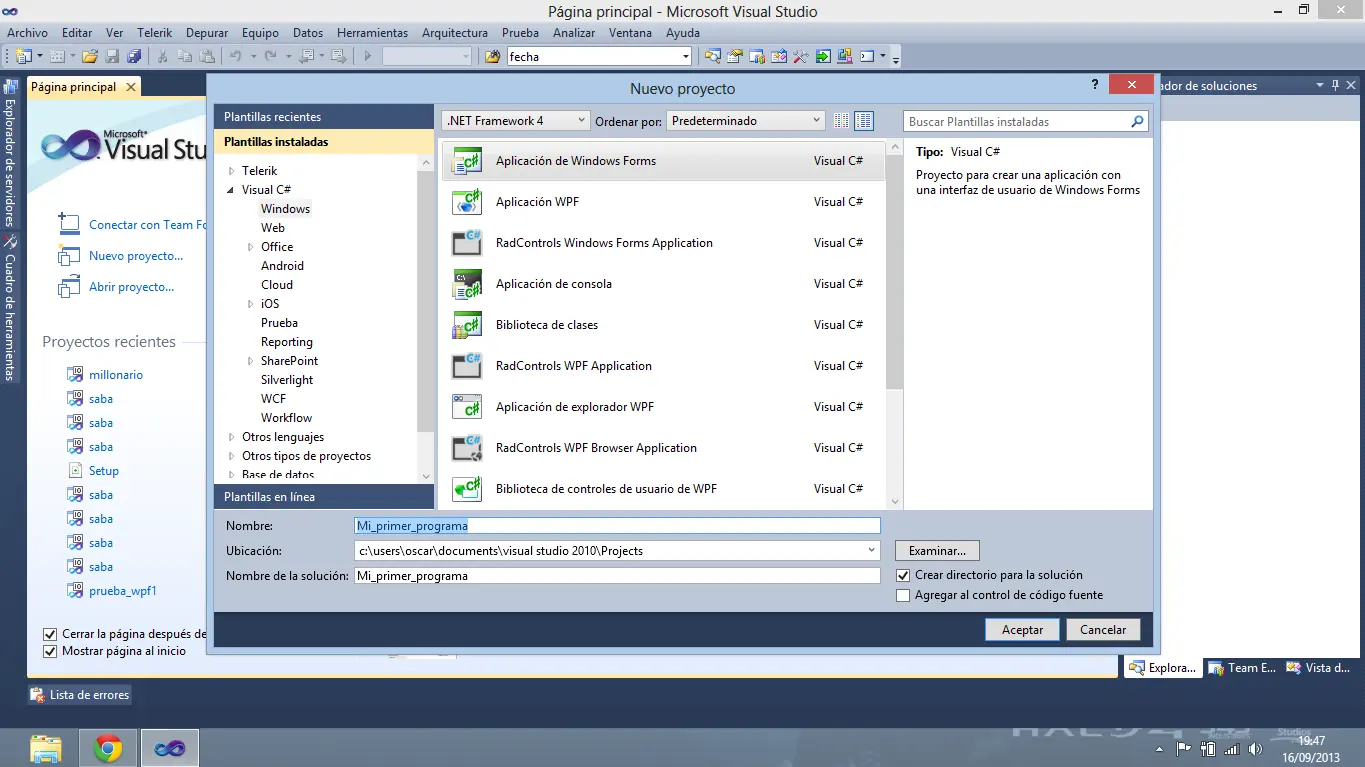Open the Lista de errores tab

(x=80, y=695)
